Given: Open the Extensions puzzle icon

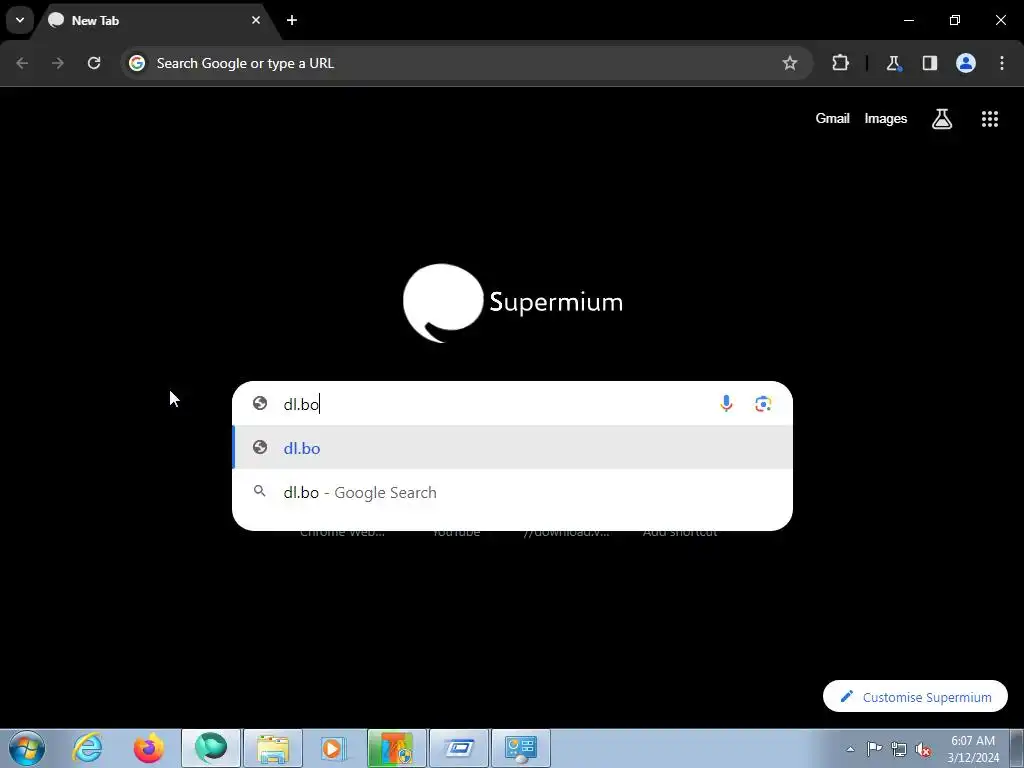Looking at the screenshot, I should (840, 63).
